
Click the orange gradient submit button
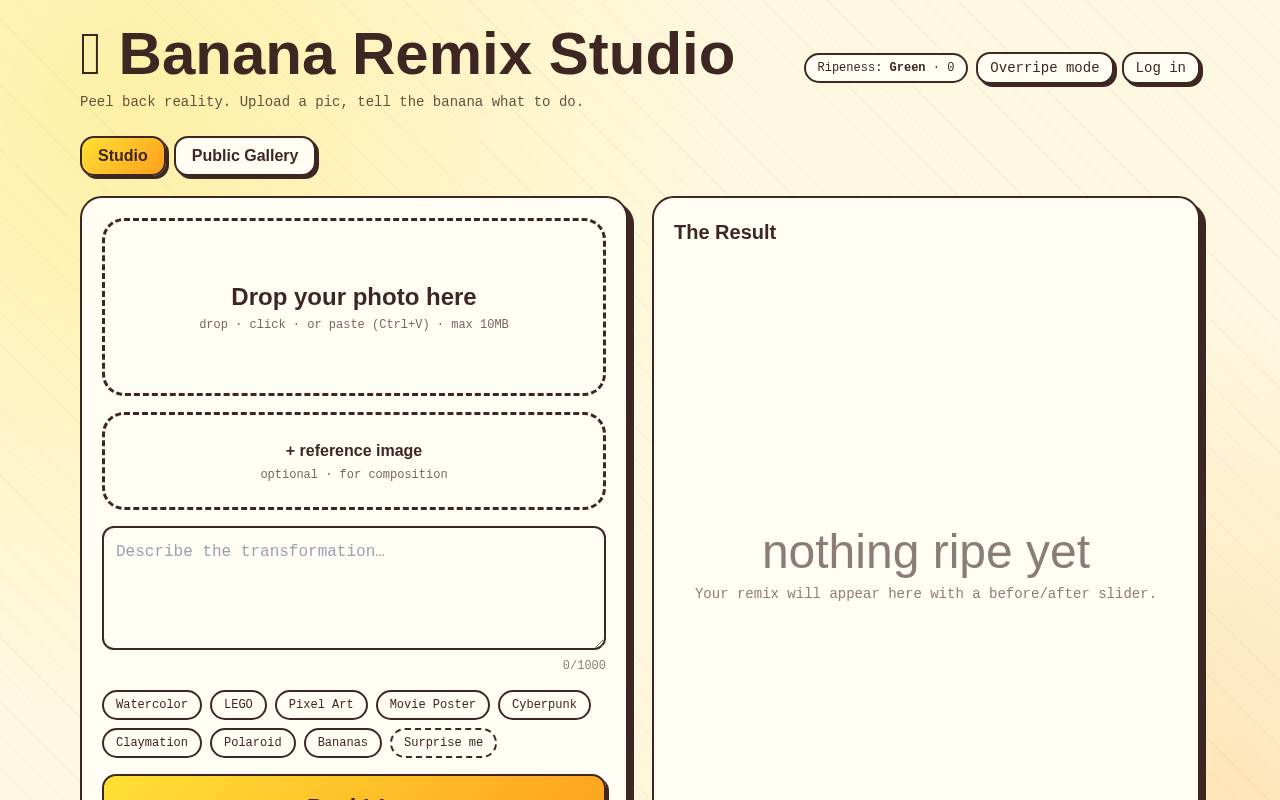coord(354,788)
